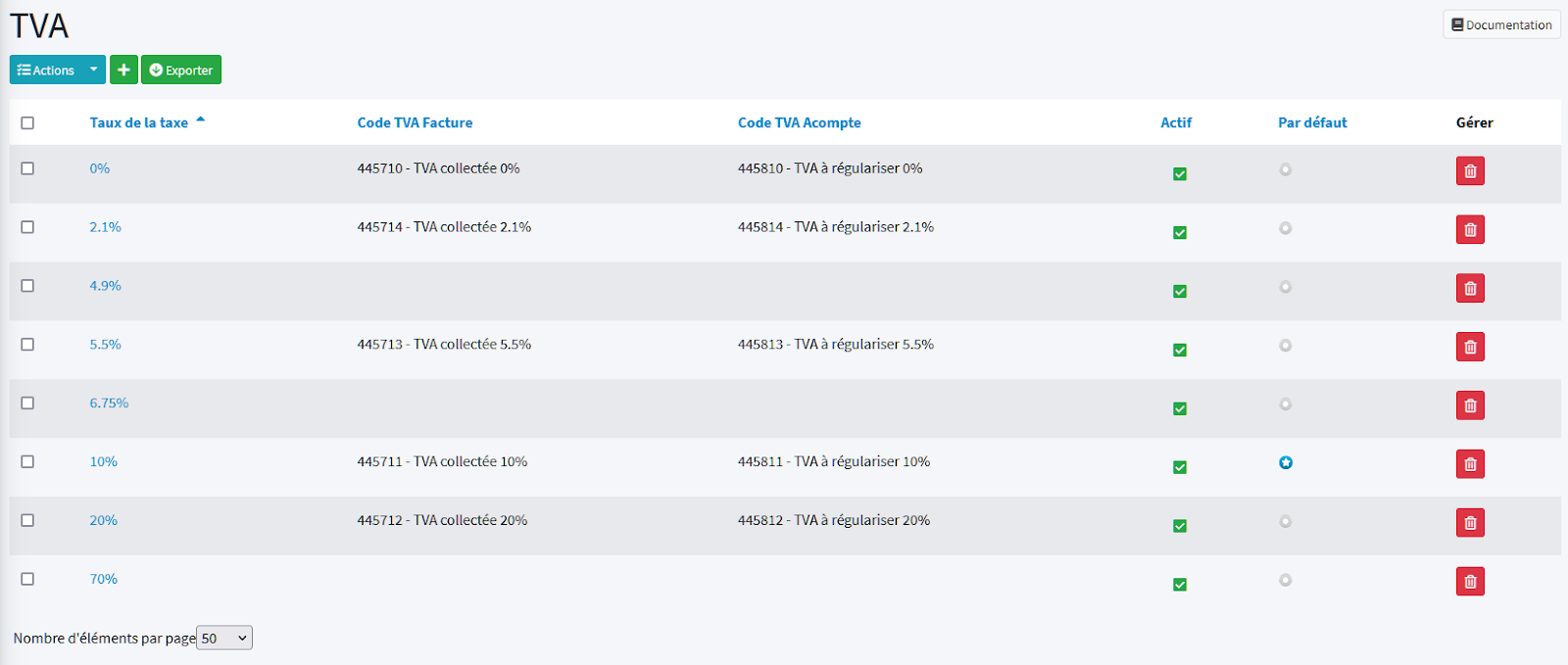Open the Actions dropdown arrow

[94, 70]
